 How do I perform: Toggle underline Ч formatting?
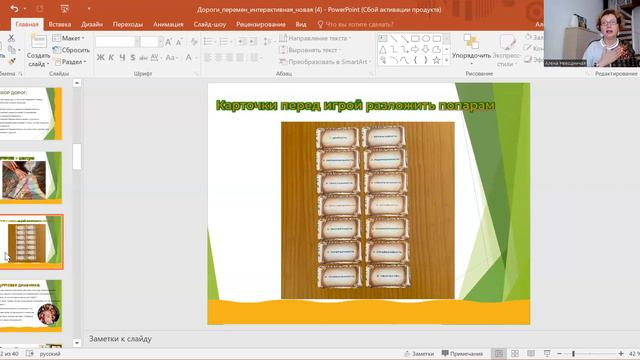tap(122, 58)
